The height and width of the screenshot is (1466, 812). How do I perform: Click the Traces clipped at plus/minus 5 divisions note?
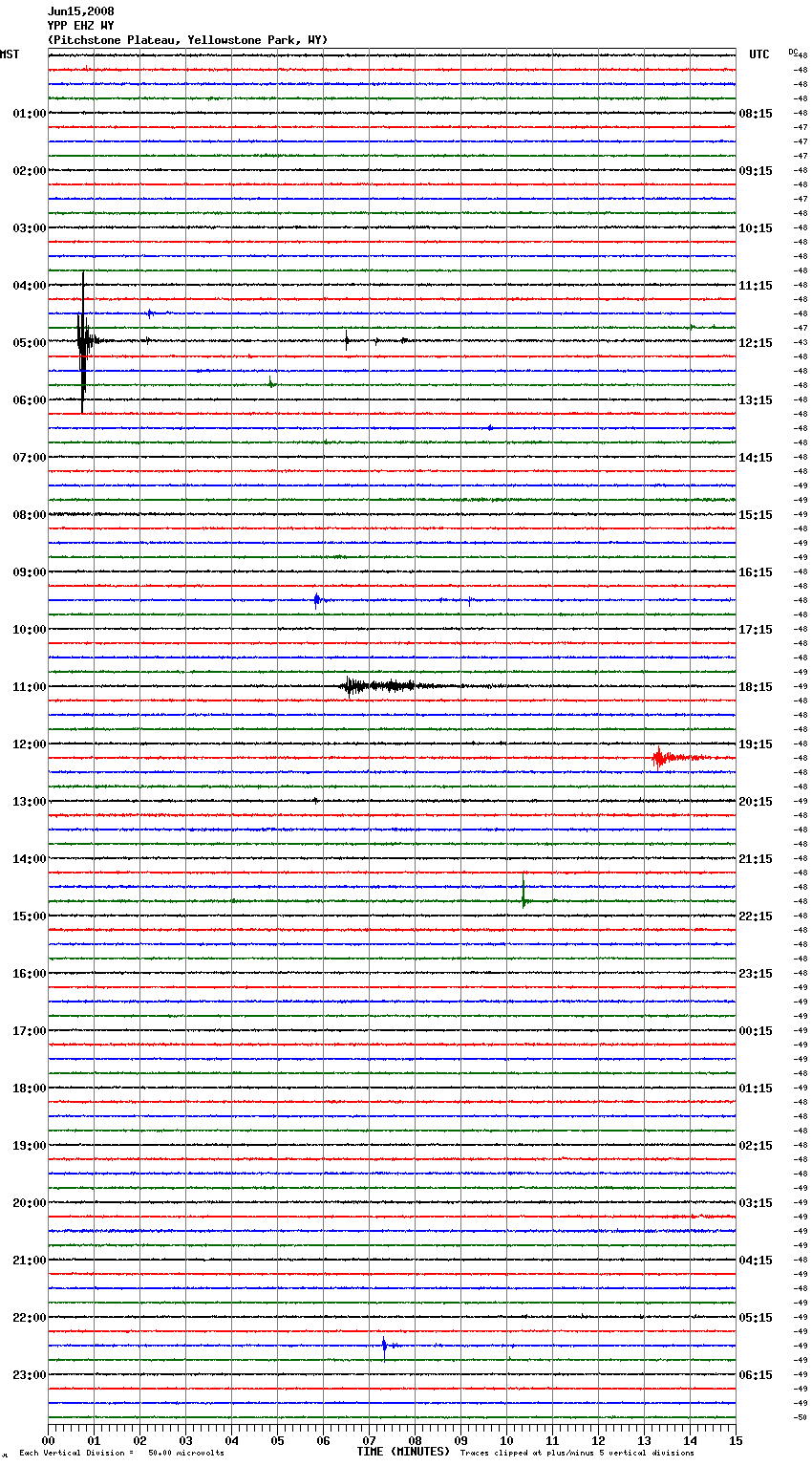coord(577,1453)
